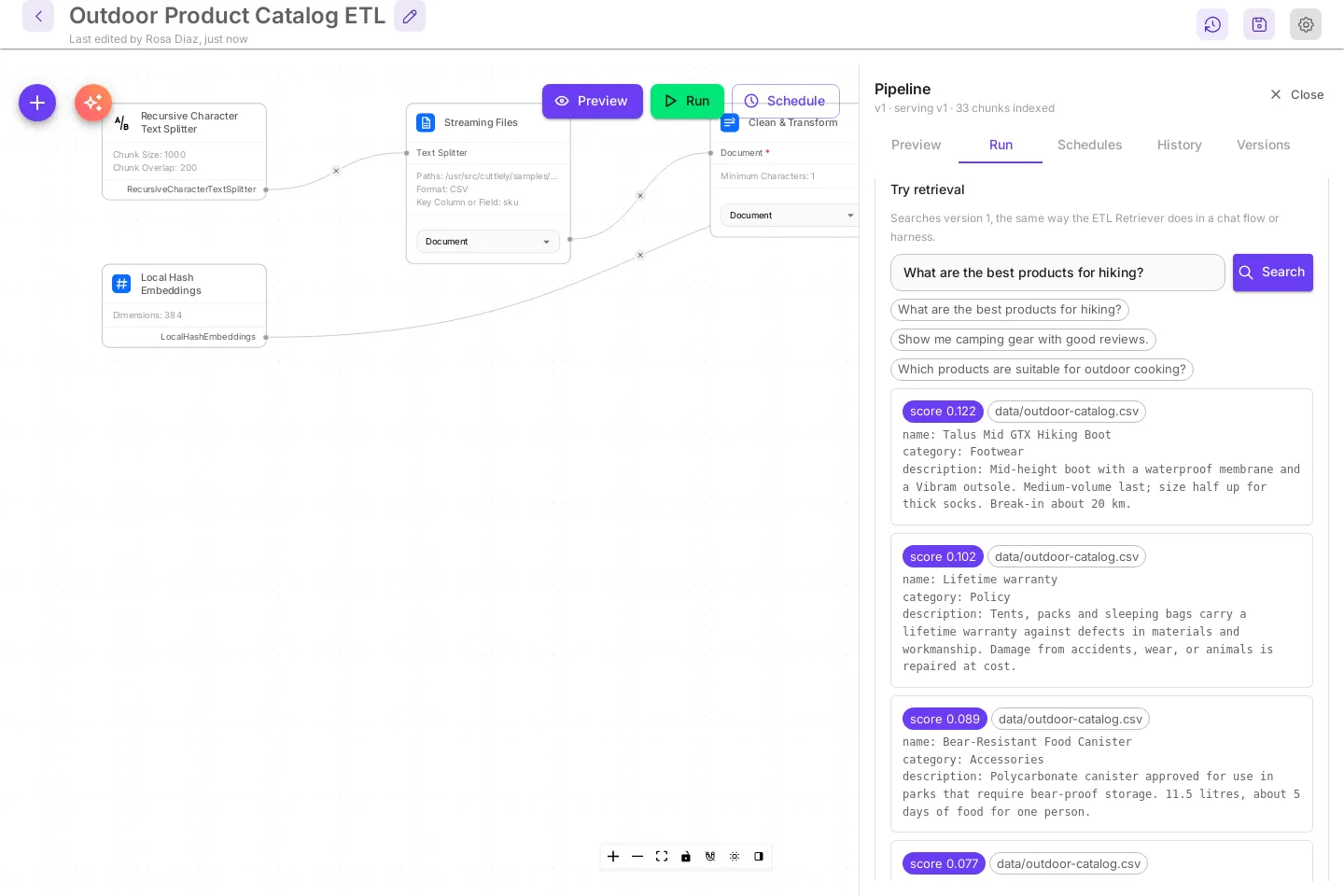The height and width of the screenshot is (896, 1344).
Task: Select the Recursive Character Text Splitter node icon
Action: tap(121, 123)
